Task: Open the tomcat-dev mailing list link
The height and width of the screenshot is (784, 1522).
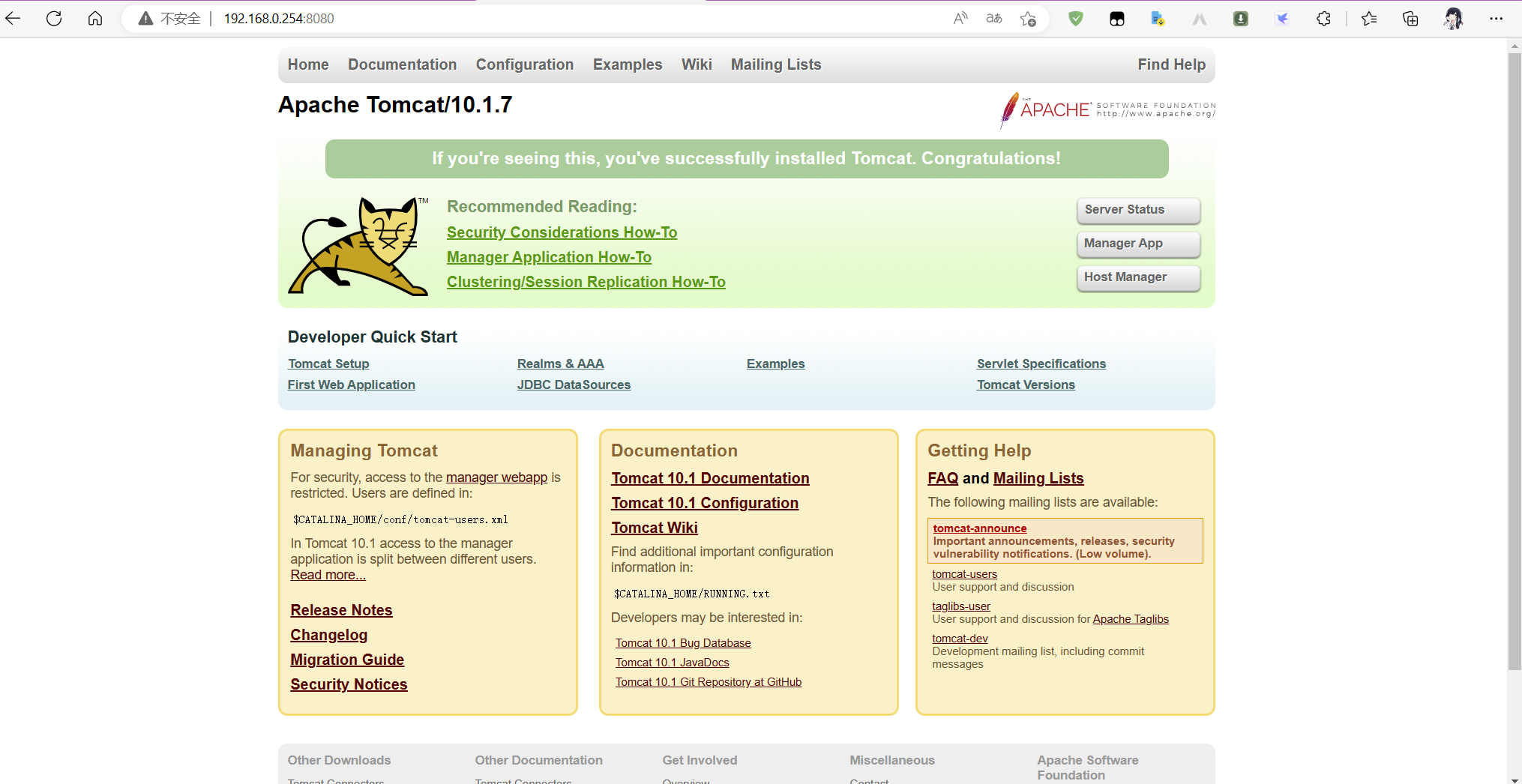Action: pyautogui.click(x=960, y=639)
